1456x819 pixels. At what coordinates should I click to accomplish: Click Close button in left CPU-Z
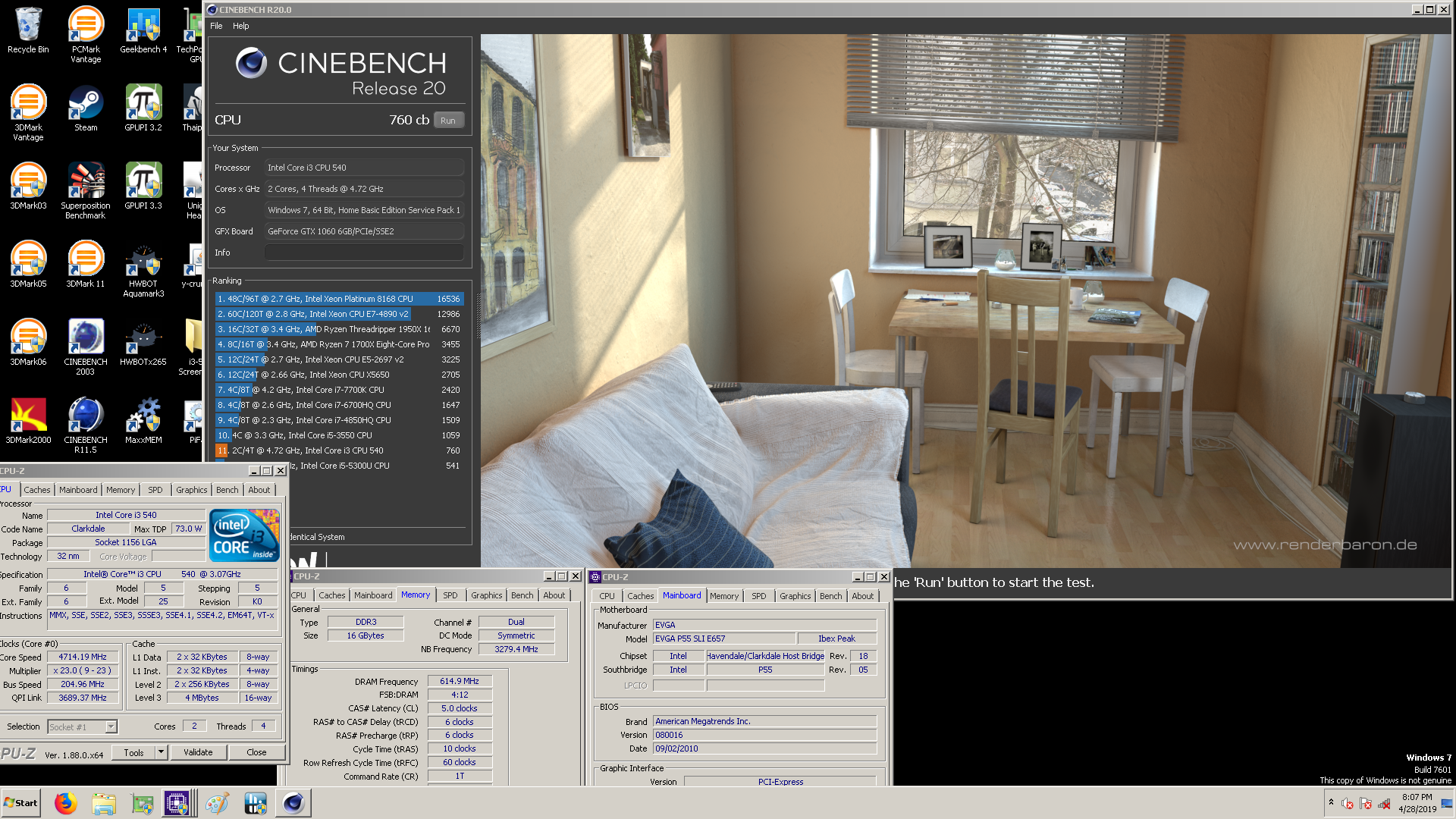coord(256,752)
